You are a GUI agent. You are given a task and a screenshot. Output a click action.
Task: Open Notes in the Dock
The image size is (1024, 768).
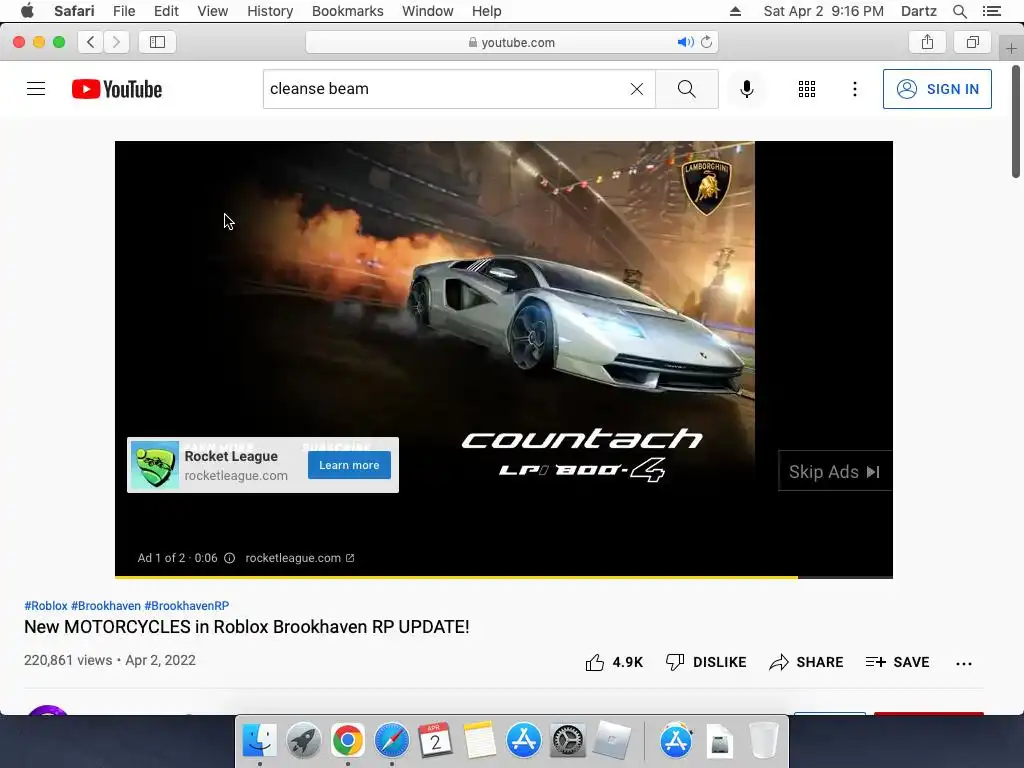click(479, 741)
